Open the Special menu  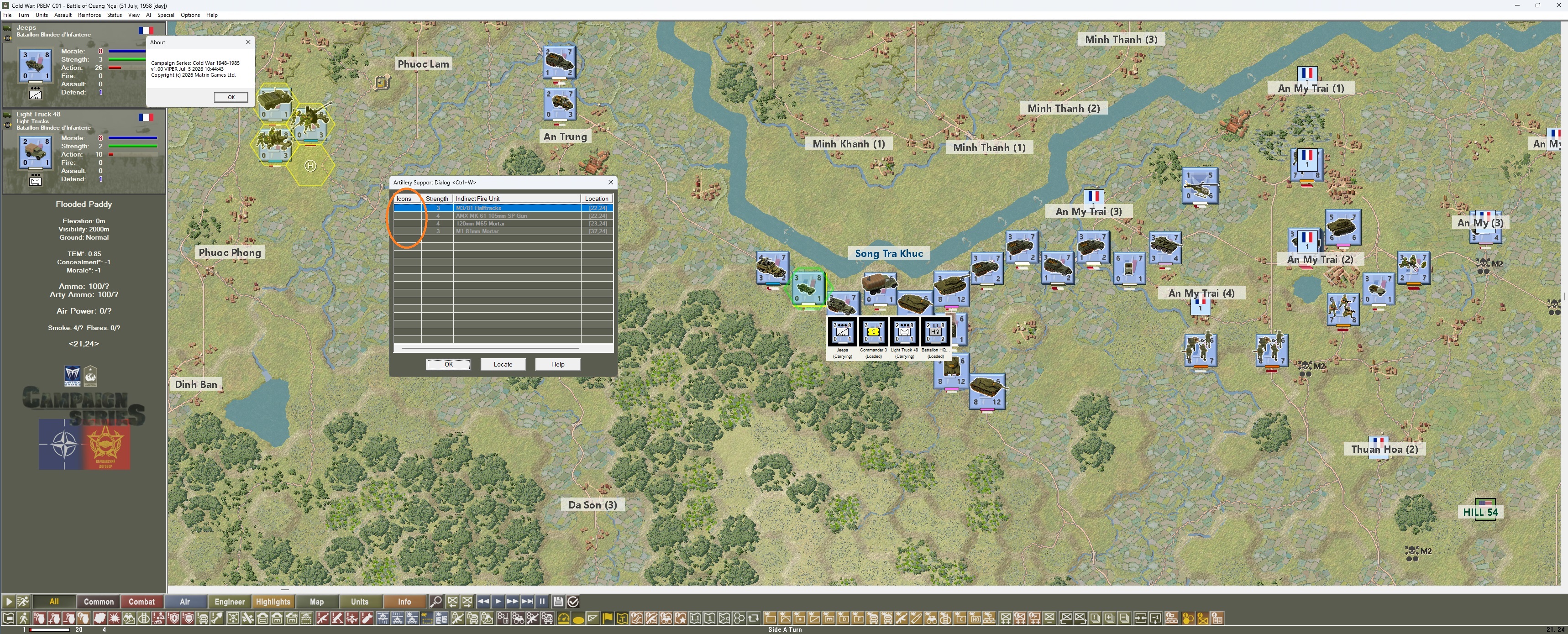click(x=166, y=15)
